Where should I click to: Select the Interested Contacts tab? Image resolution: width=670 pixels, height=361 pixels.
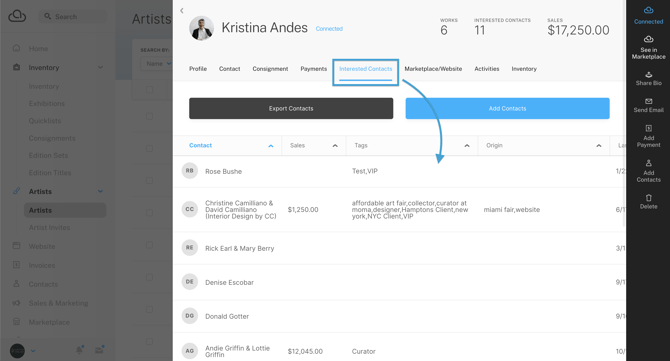365,69
